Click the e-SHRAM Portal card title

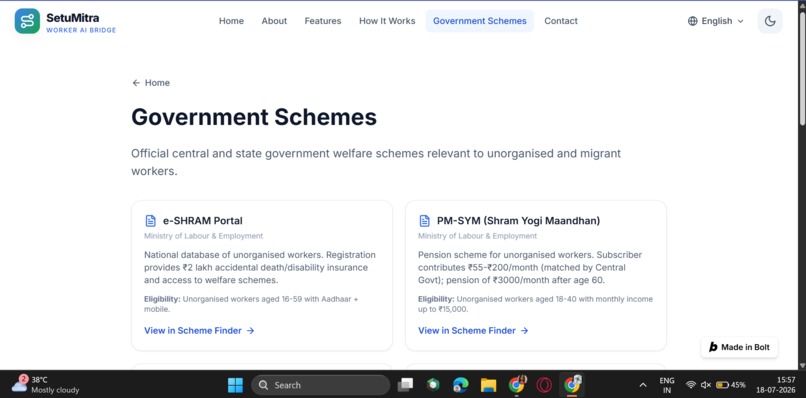pos(203,221)
